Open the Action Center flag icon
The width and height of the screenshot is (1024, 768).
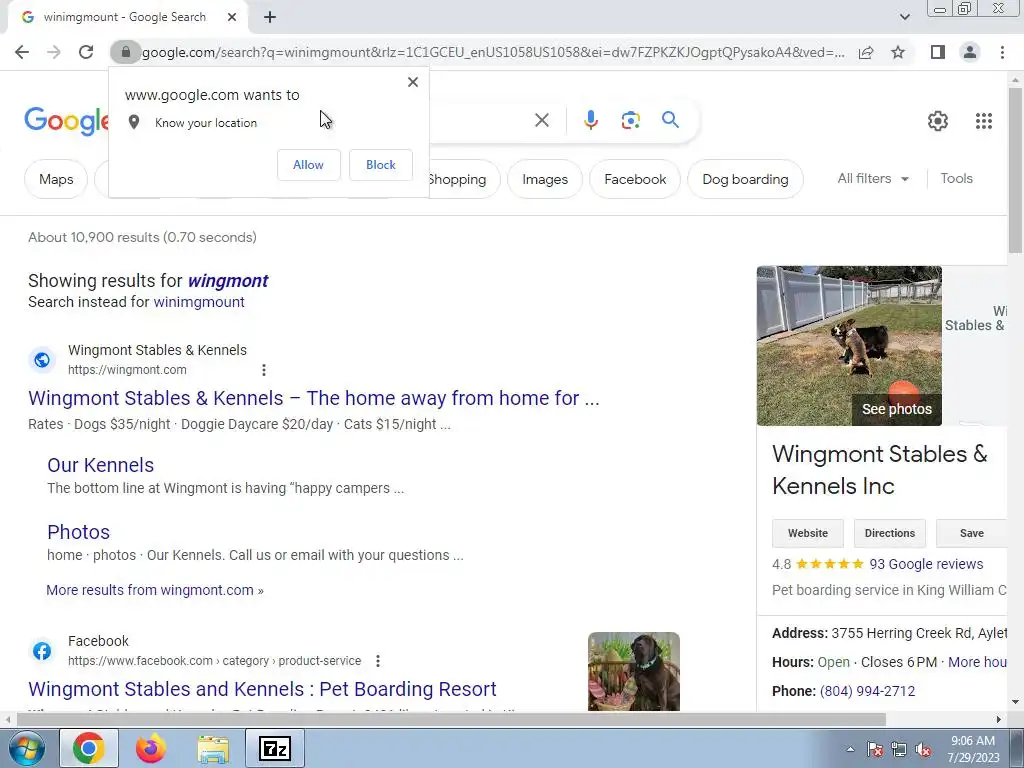coord(874,750)
